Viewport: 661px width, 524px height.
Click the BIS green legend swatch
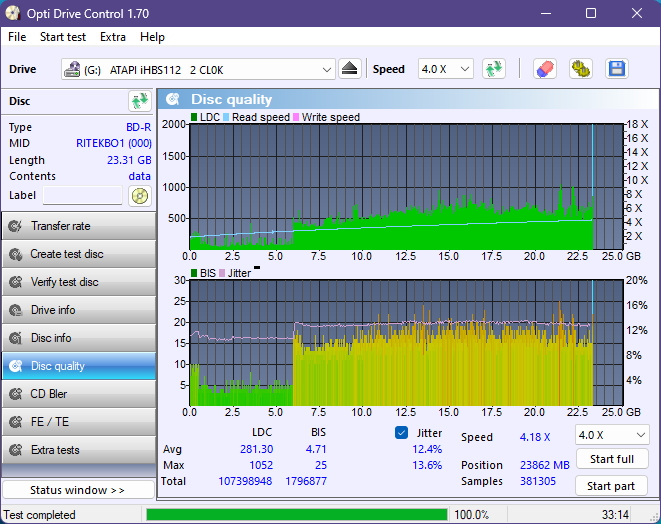194,273
